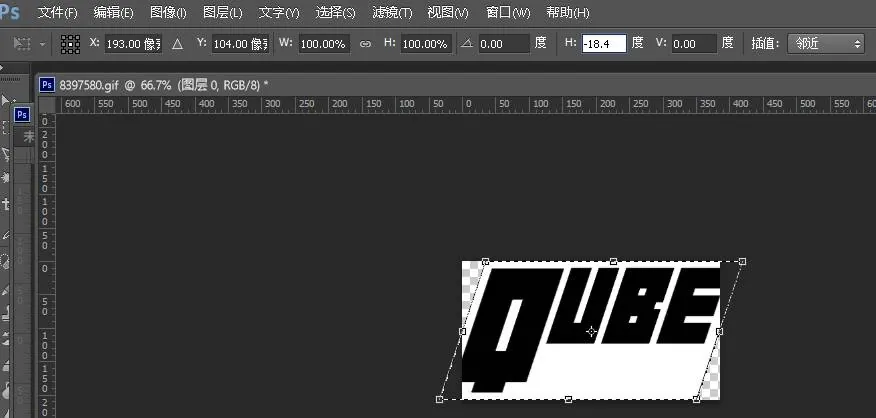Click the reference point locator grid

point(70,44)
